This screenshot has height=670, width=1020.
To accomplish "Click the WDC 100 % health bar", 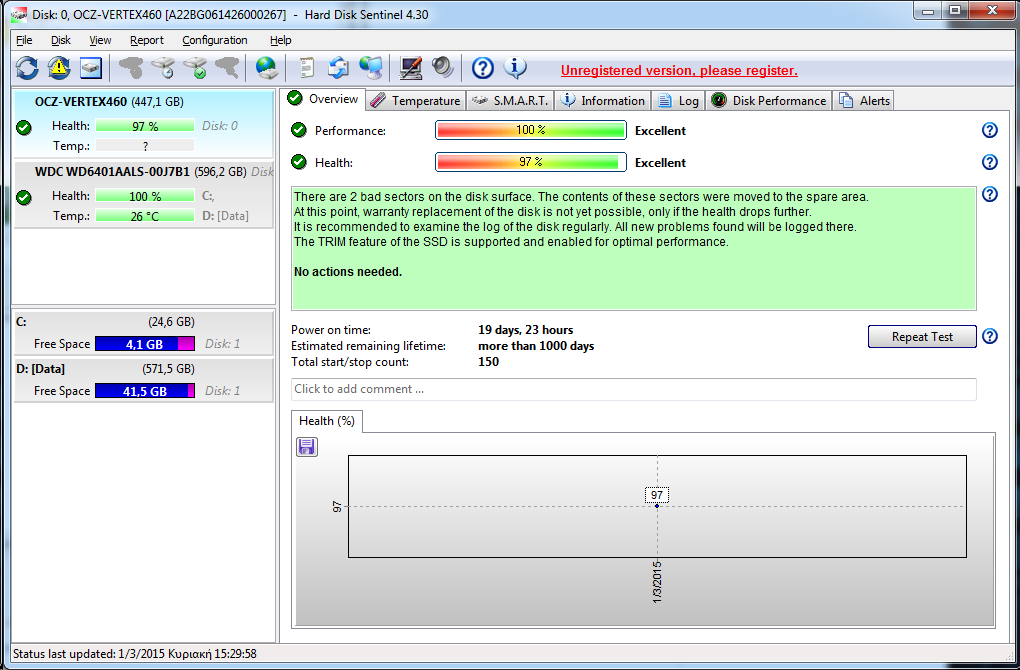I will pos(144,196).
